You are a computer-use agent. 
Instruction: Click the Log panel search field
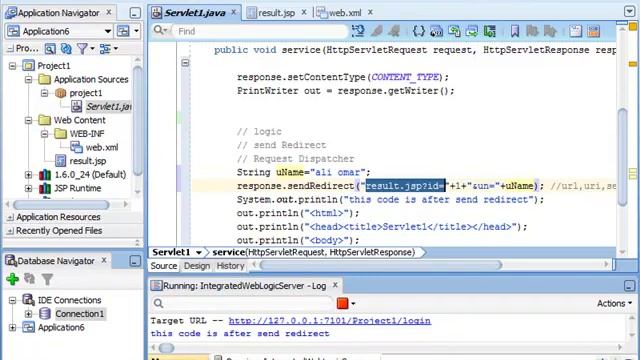(x=249, y=303)
